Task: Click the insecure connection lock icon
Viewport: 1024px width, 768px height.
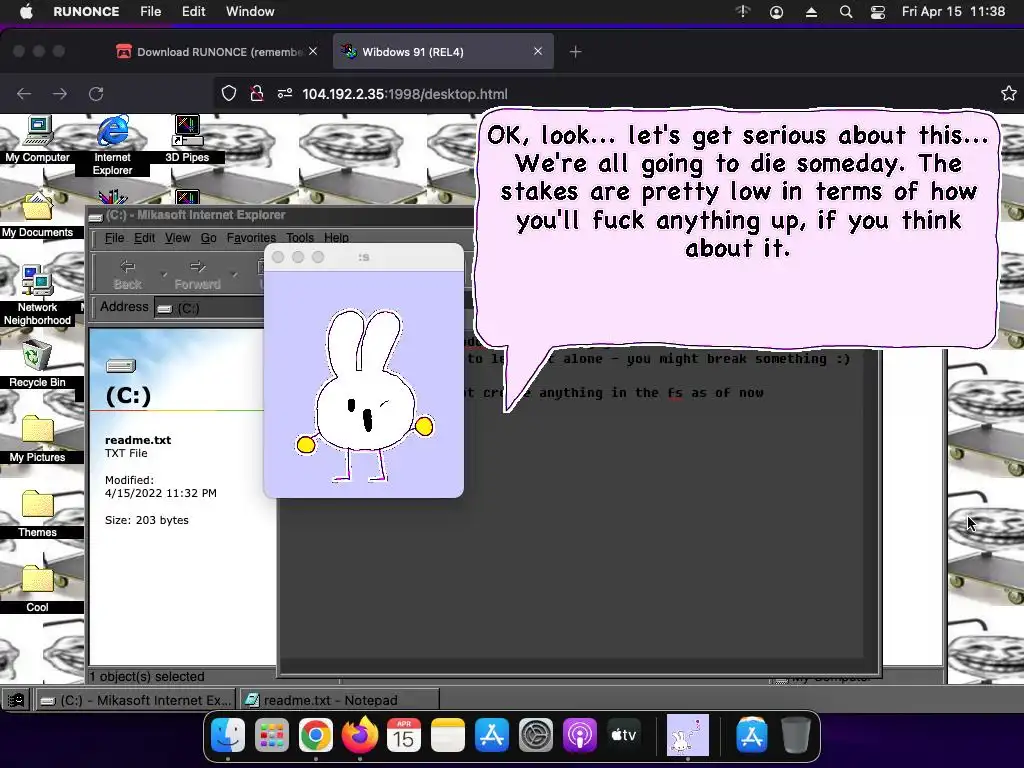Action: 257,94
